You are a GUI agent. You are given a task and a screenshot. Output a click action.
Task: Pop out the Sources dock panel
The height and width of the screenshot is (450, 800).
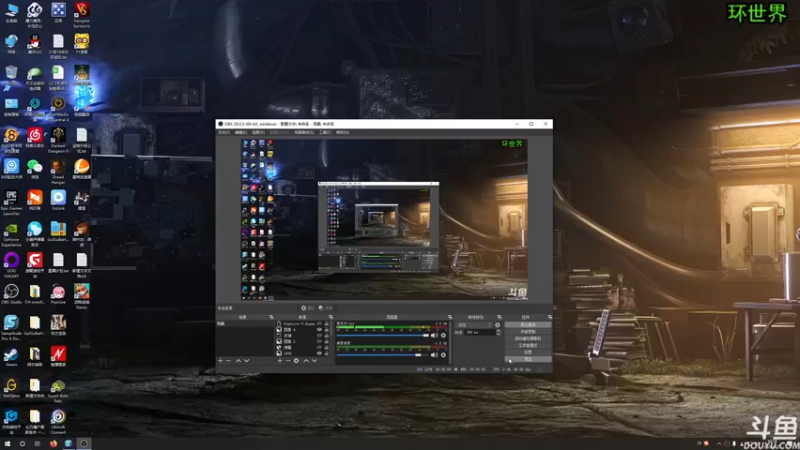tap(331, 317)
